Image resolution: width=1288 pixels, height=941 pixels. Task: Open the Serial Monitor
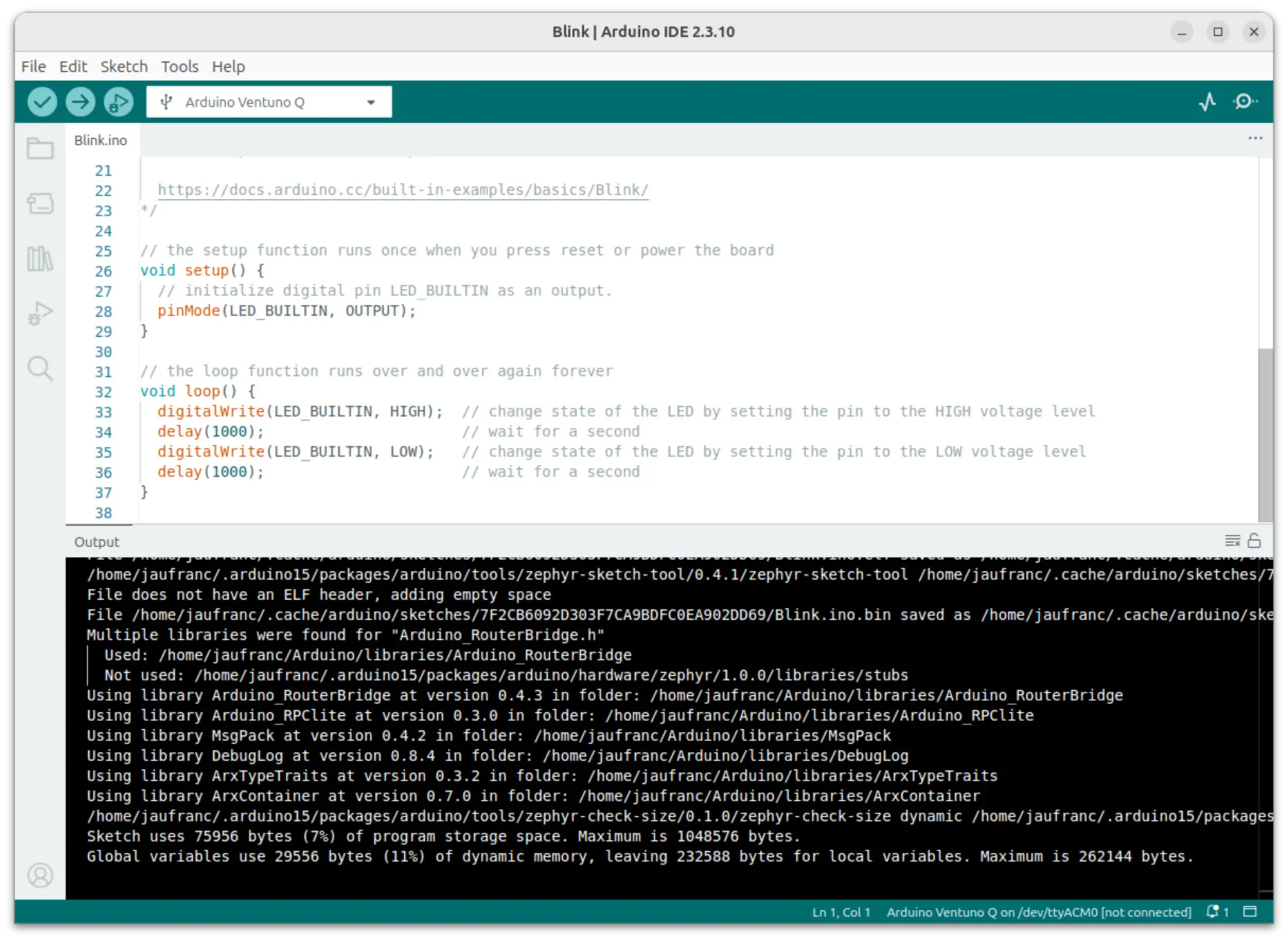click(x=1245, y=101)
